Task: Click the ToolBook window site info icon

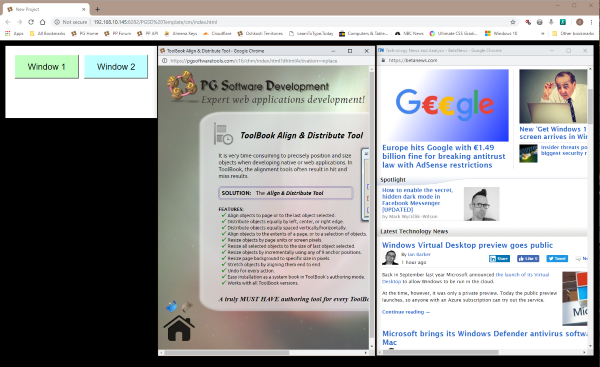Action: tap(165, 60)
